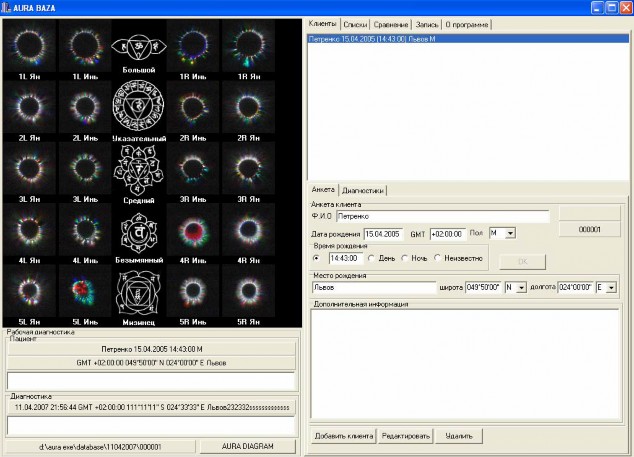Click the greyed OK button
The height and width of the screenshot is (457, 634).
[x=523, y=262]
